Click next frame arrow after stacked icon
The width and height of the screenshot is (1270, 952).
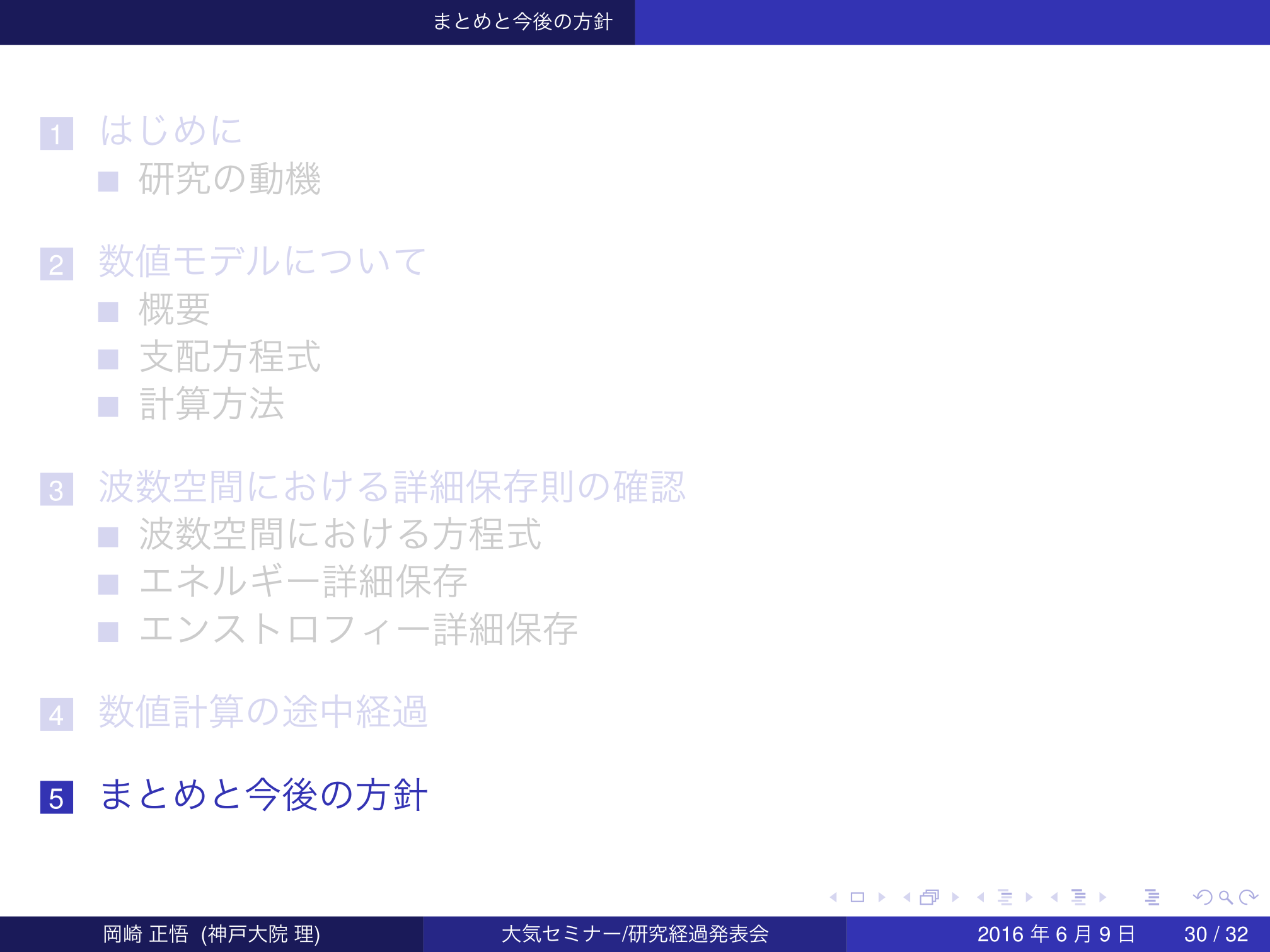[x=955, y=897]
